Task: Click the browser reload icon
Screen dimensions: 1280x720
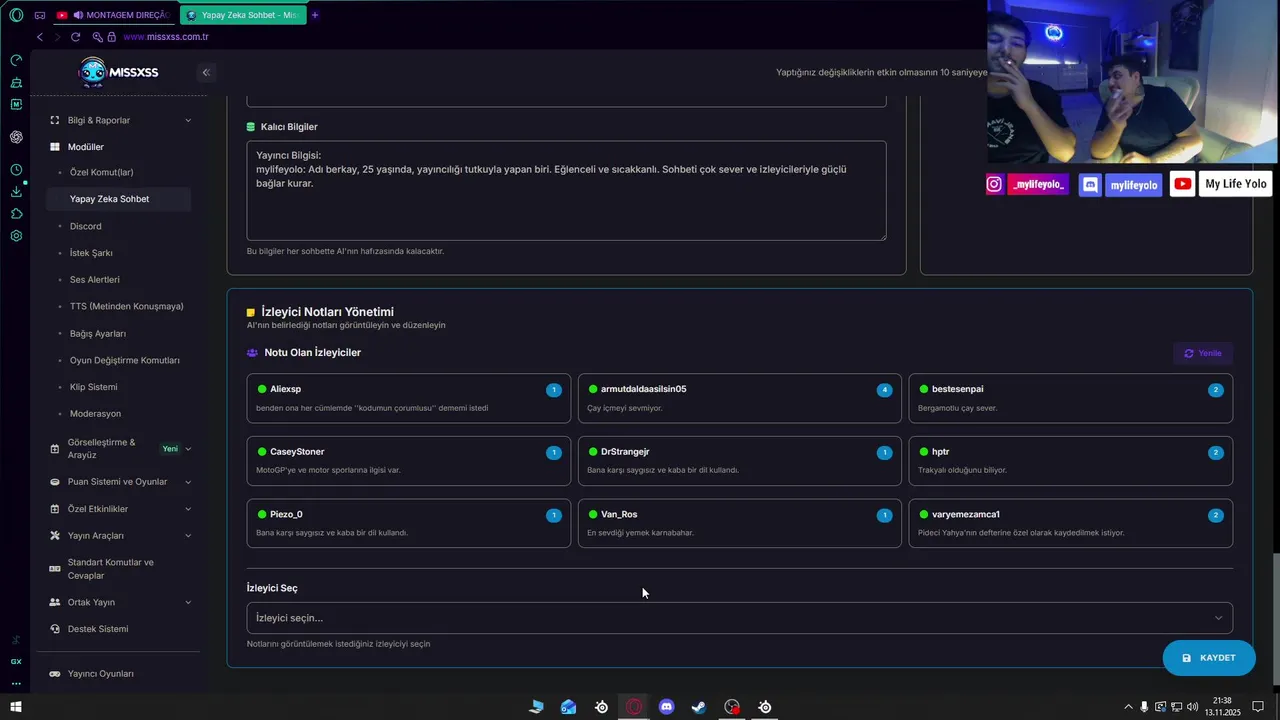Action: point(75,37)
